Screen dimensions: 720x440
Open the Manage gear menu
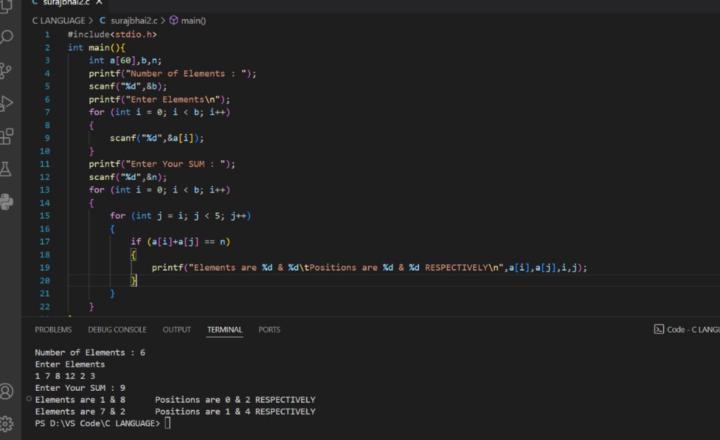pos(6,423)
